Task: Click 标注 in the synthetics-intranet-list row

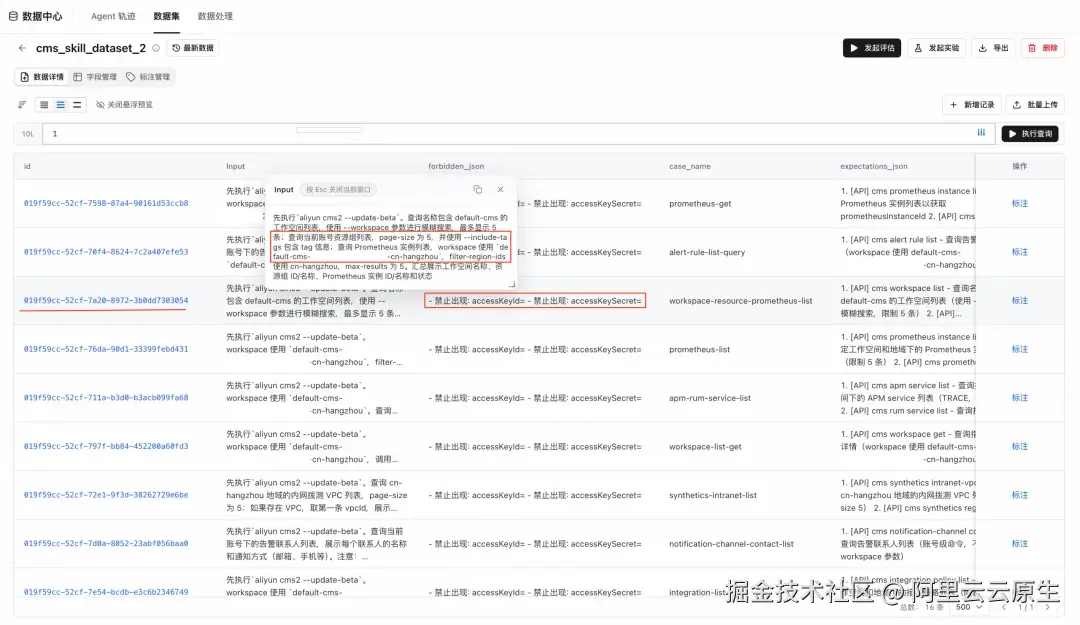Action: 1019,495
